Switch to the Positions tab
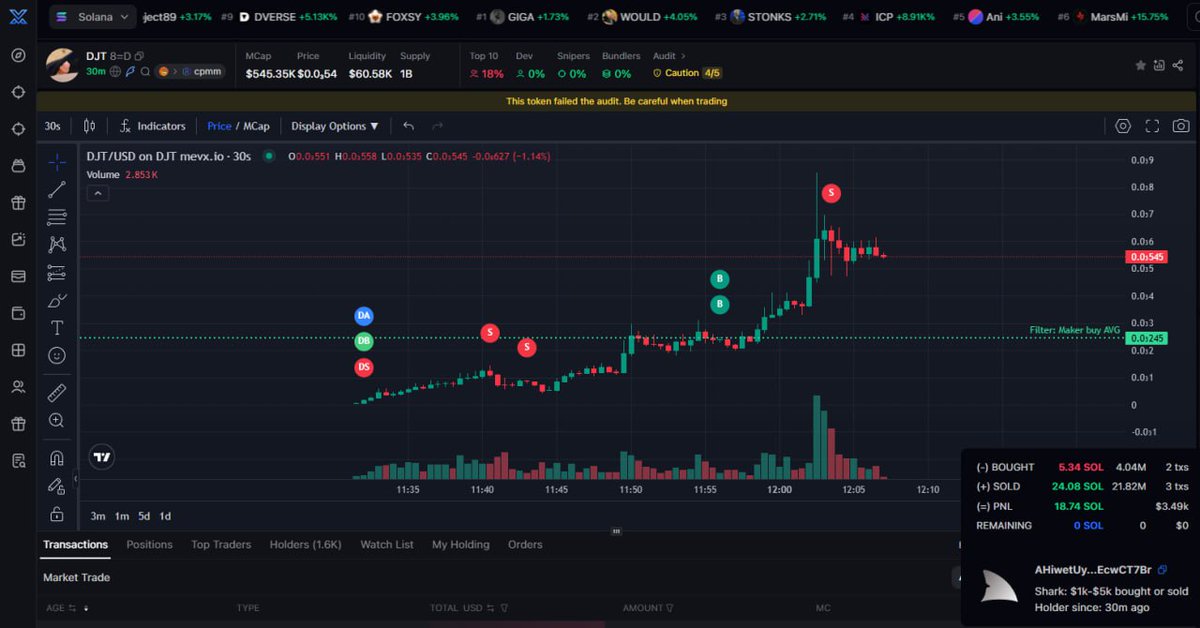Viewport: 1200px width, 628px height. (x=149, y=545)
